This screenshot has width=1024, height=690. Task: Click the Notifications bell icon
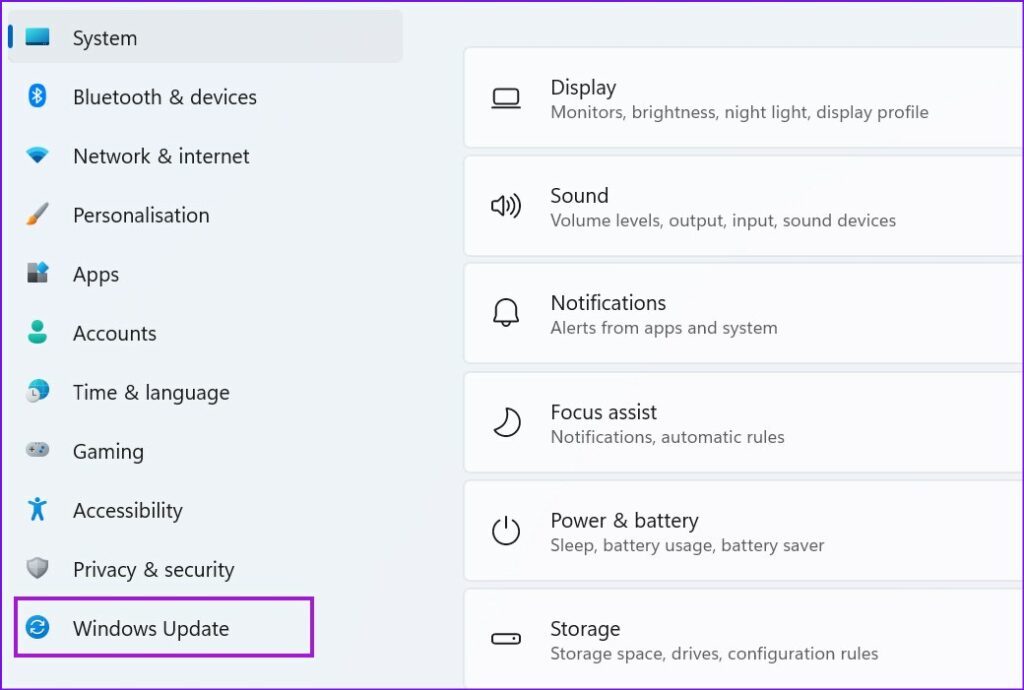(506, 313)
